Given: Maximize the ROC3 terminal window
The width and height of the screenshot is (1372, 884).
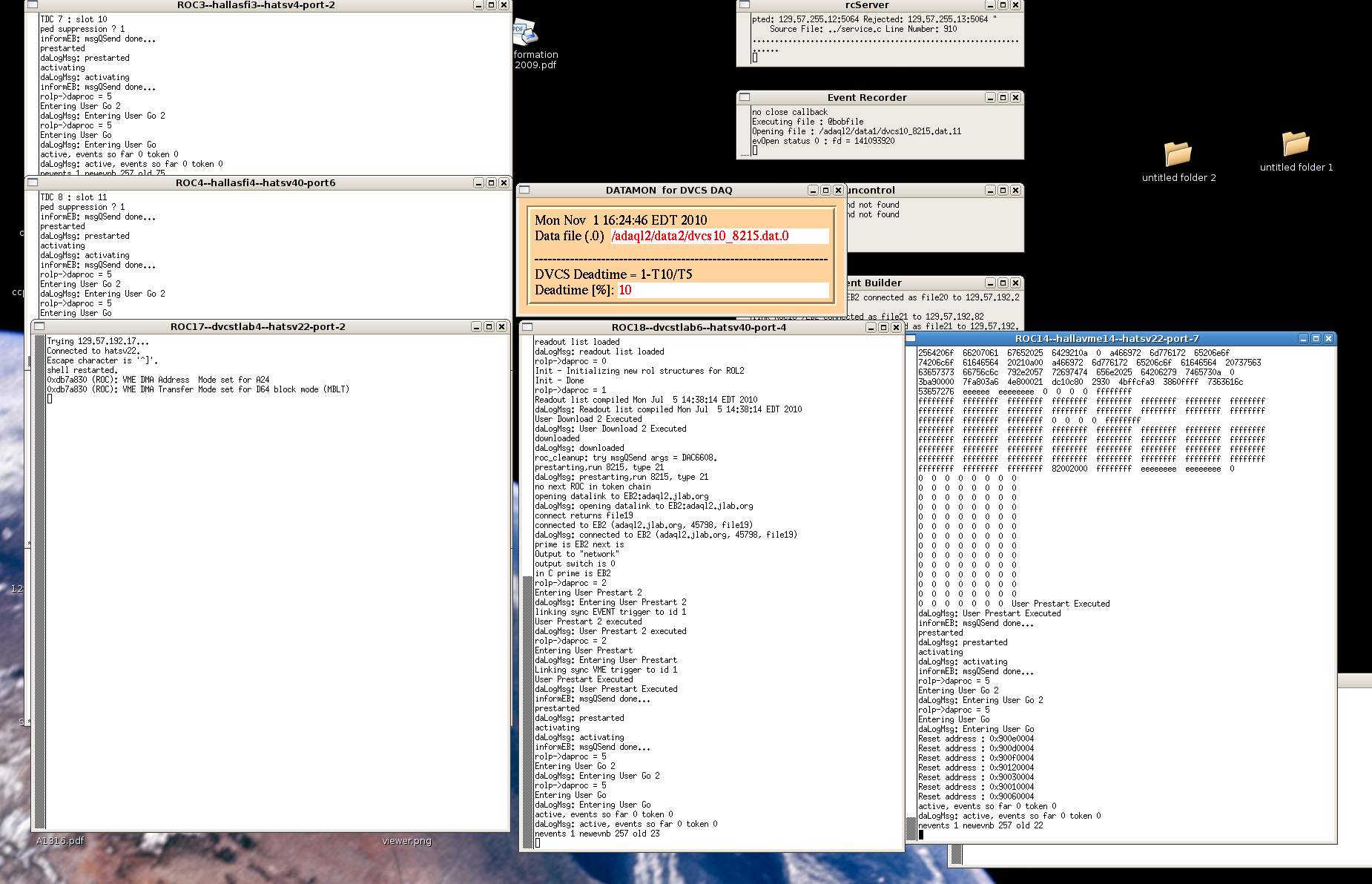Looking at the screenshot, I should [x=491, y=4].
